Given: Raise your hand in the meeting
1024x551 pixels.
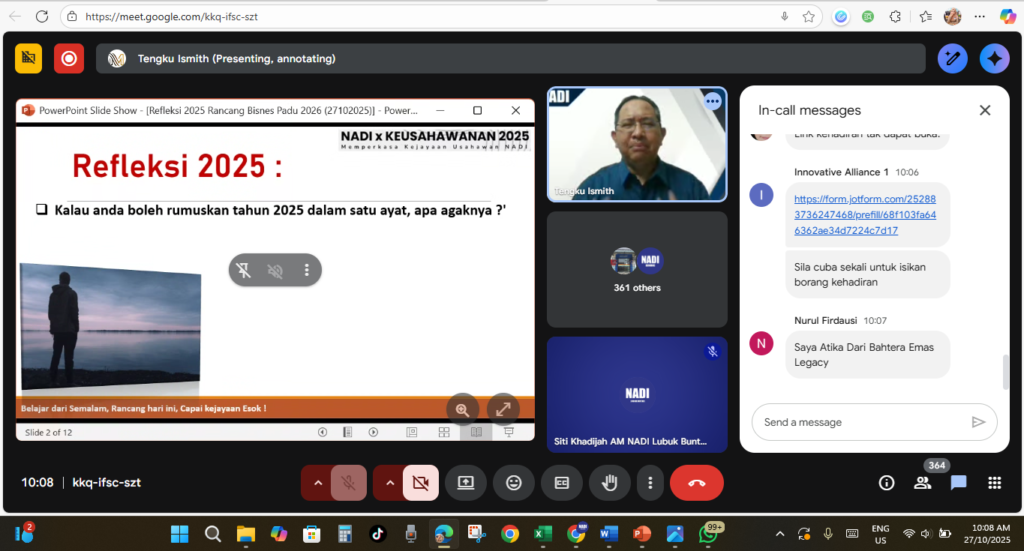Looking at the screenshot, I should pos(609,483).
